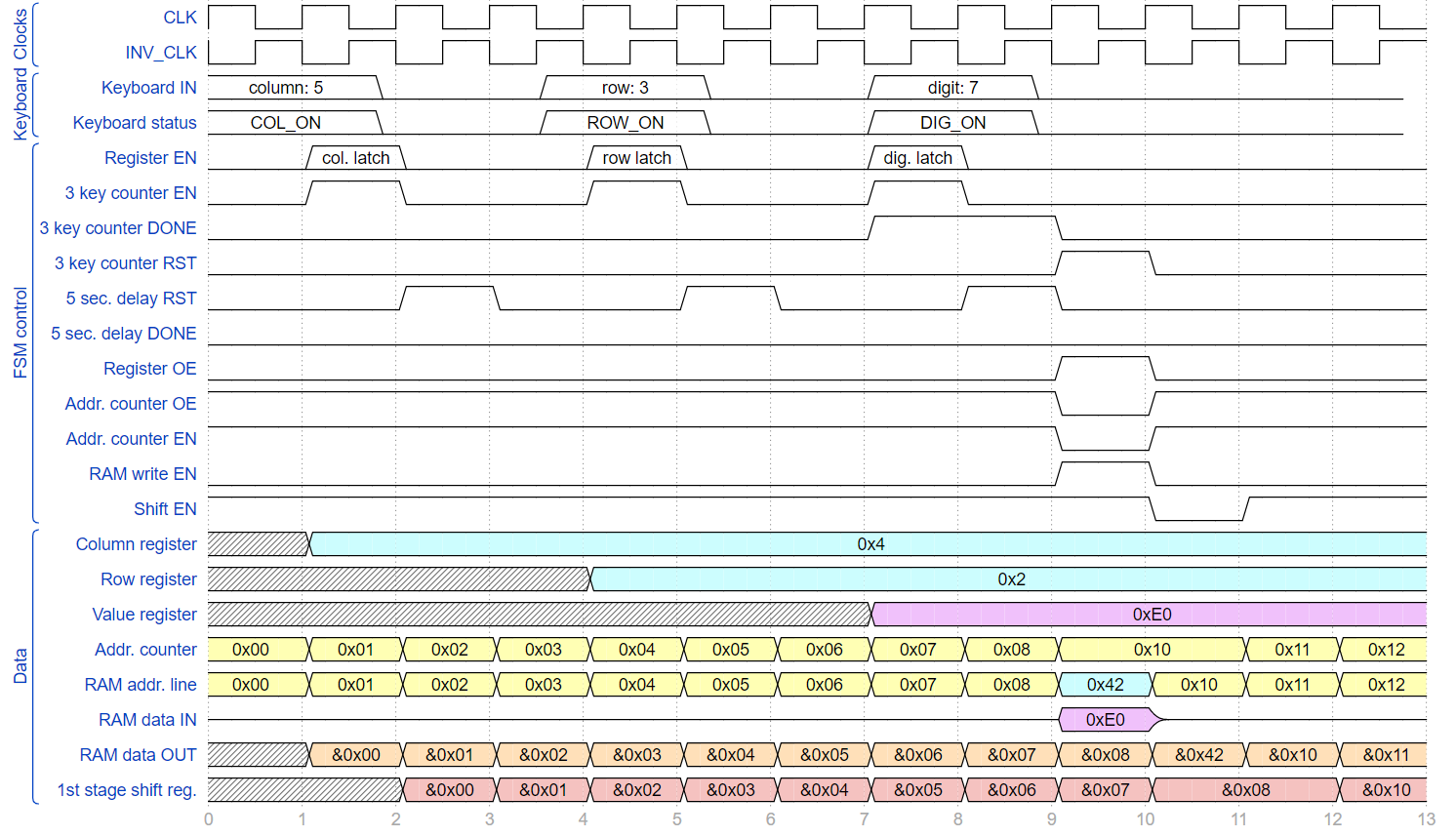Select time axis marker 9

pos(1052,819)
